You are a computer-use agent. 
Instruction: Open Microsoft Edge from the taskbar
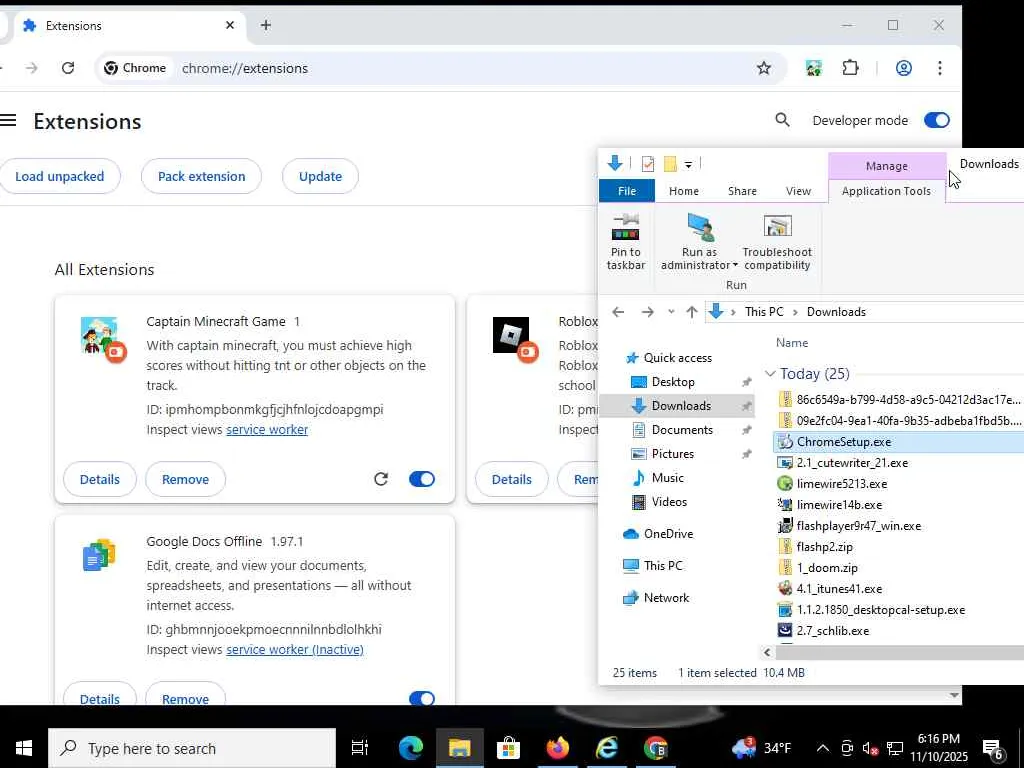(x=411, y=748)
